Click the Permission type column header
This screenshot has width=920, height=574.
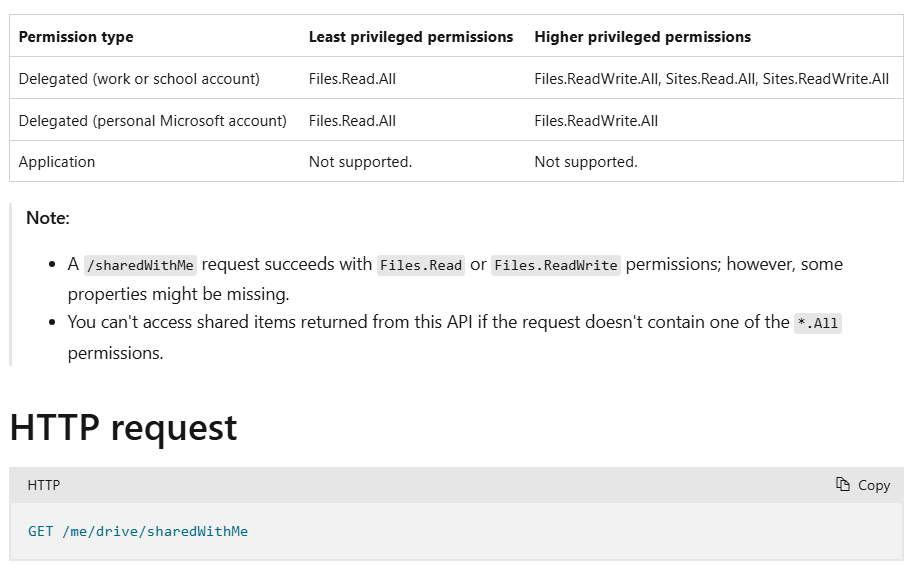coord(76,37)
